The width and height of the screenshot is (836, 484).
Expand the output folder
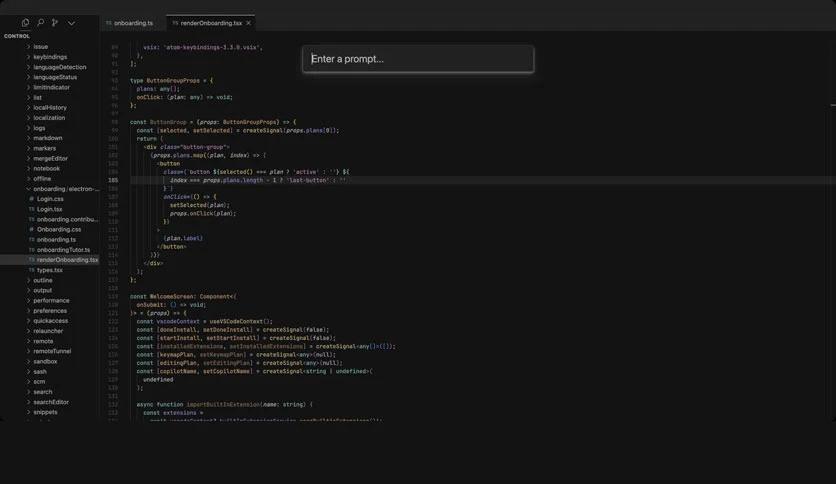[x=42, y=290]
